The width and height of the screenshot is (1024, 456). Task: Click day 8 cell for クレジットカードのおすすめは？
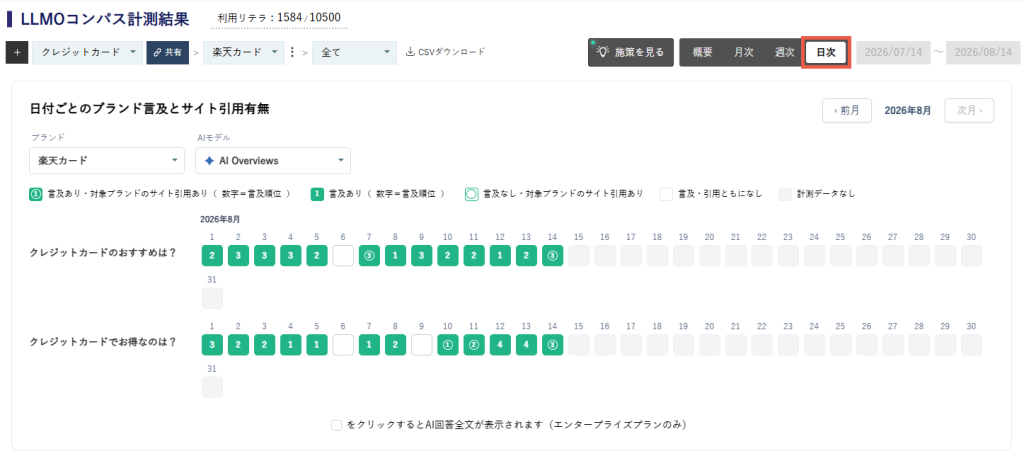click(x=395, y=255)
